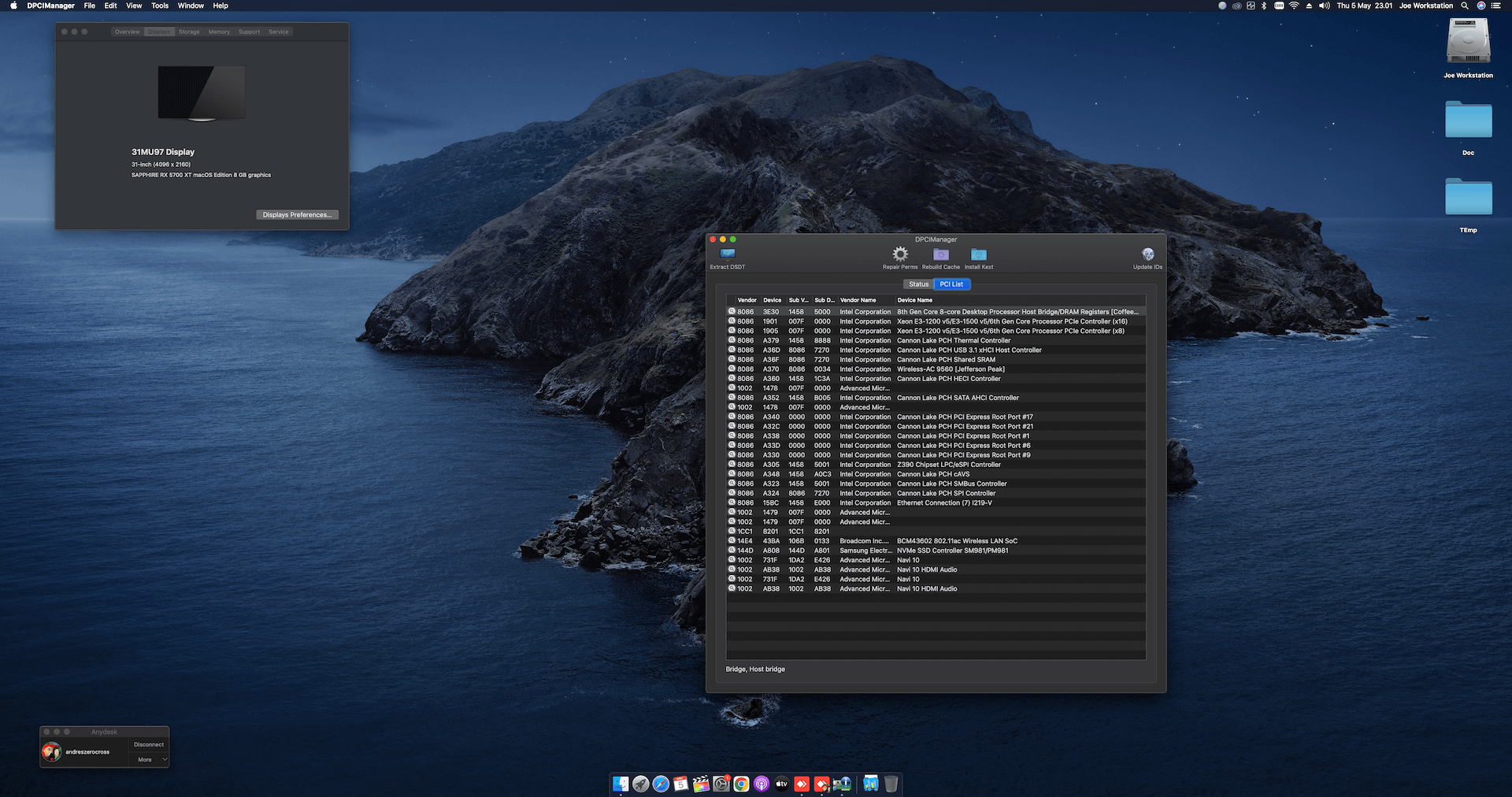Open Google Chrome from the Dock
The image size is (1512, 797).
click(x=741, y=784)
